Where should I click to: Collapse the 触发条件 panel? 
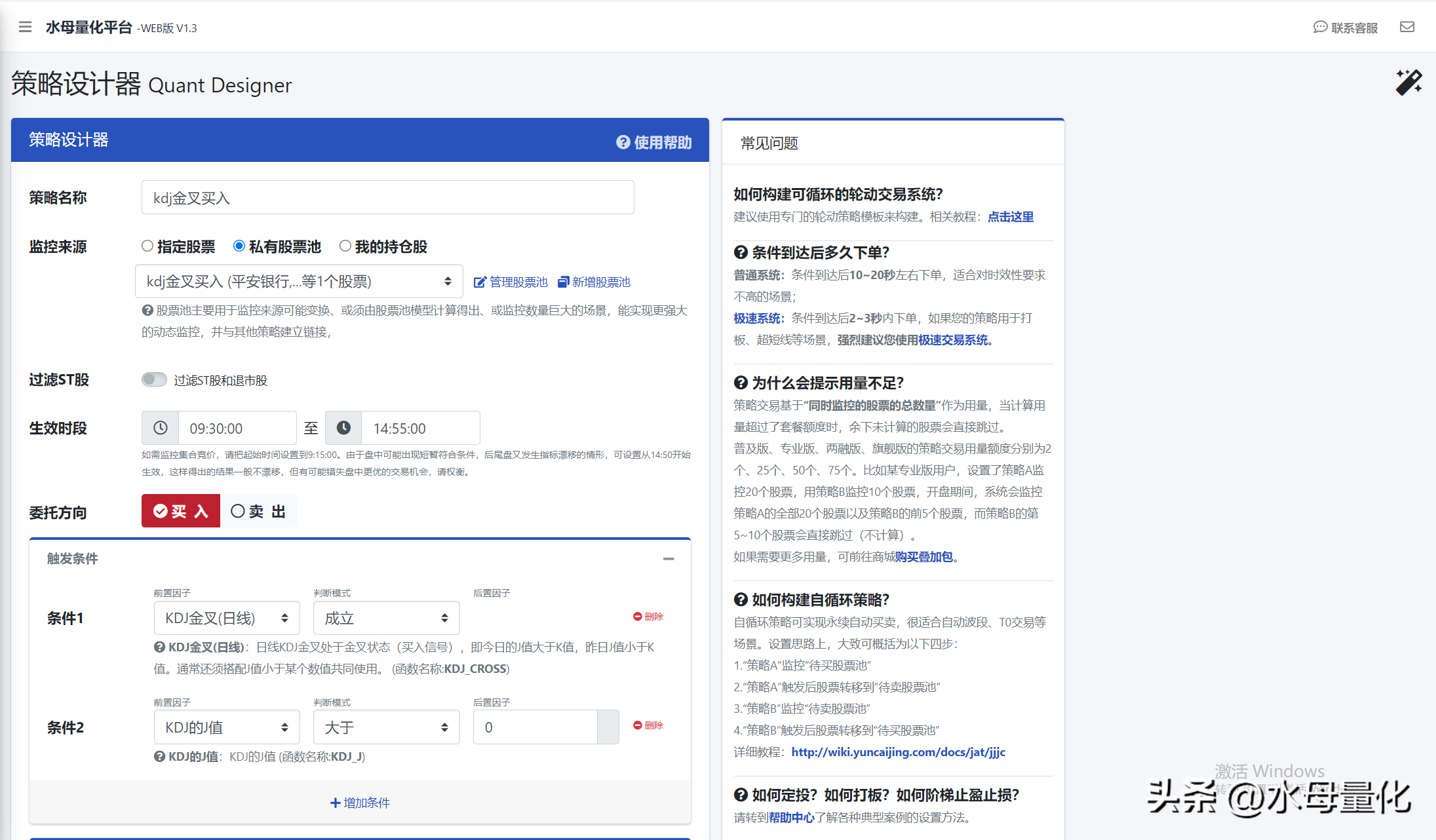coord(669,559)
